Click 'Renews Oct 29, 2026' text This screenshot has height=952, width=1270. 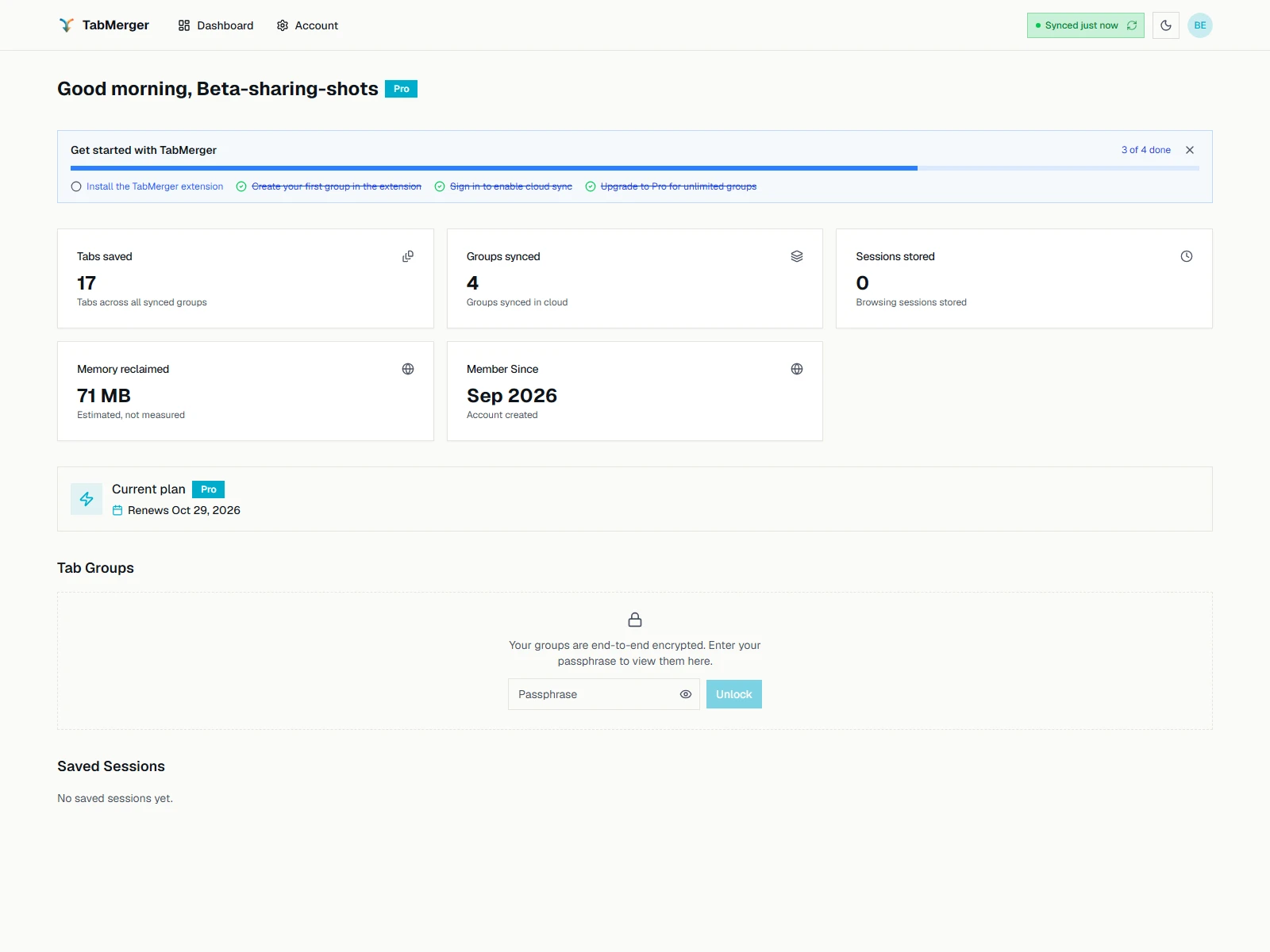click(184, 510)
